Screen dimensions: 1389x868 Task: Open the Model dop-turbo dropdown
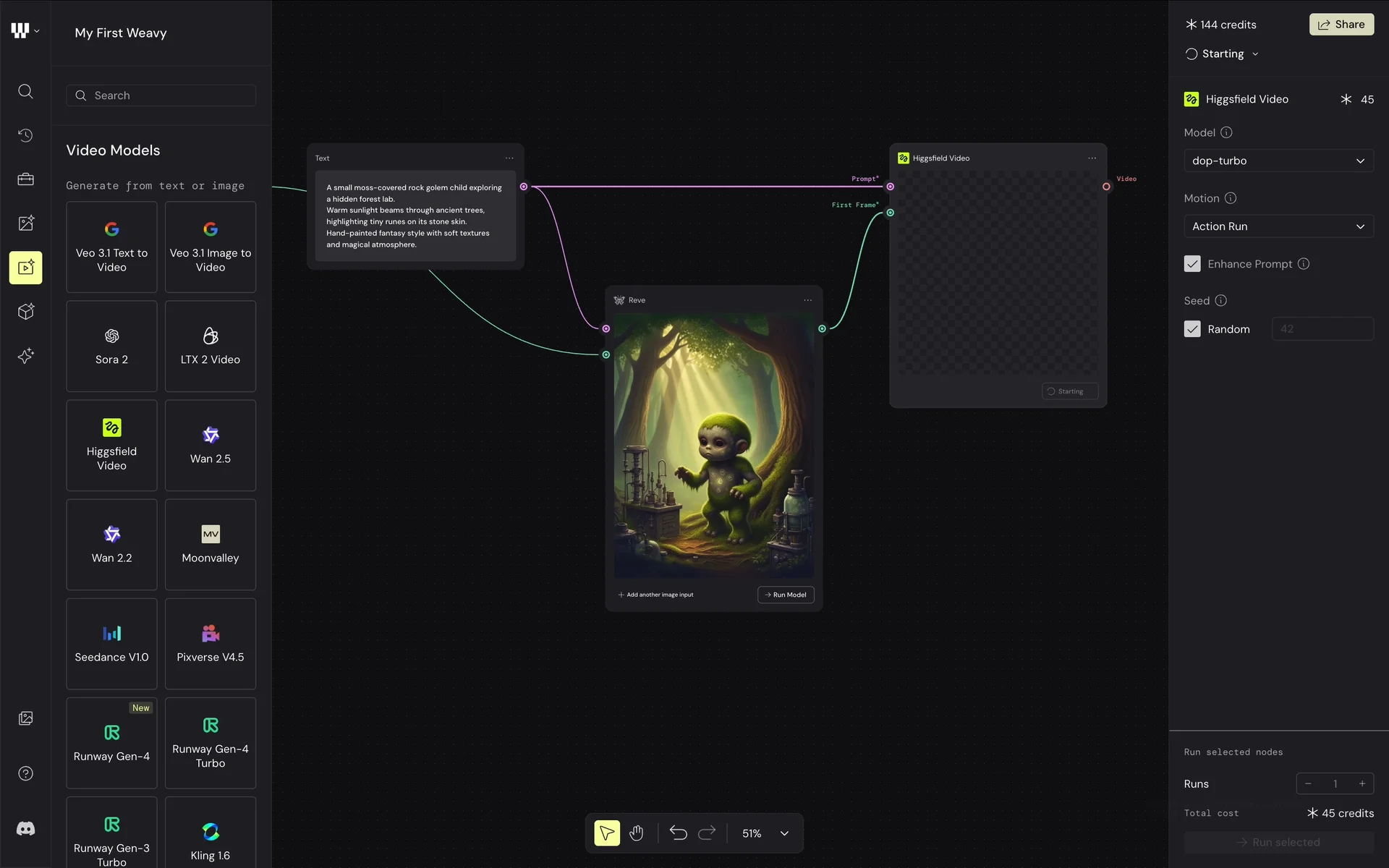(1278, 161)
